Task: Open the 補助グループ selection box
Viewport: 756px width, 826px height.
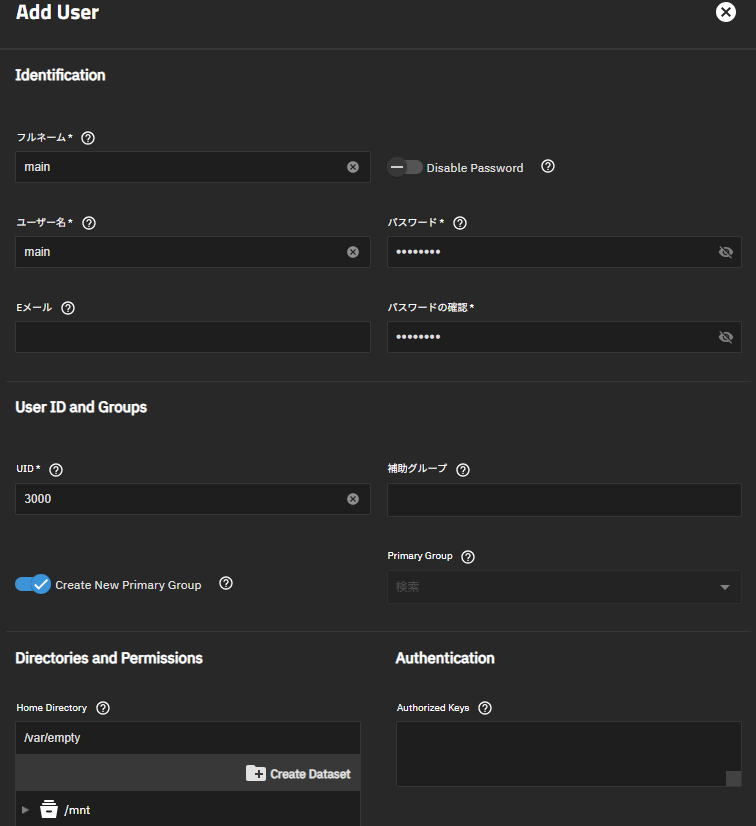Action: (x=564, y=500)
